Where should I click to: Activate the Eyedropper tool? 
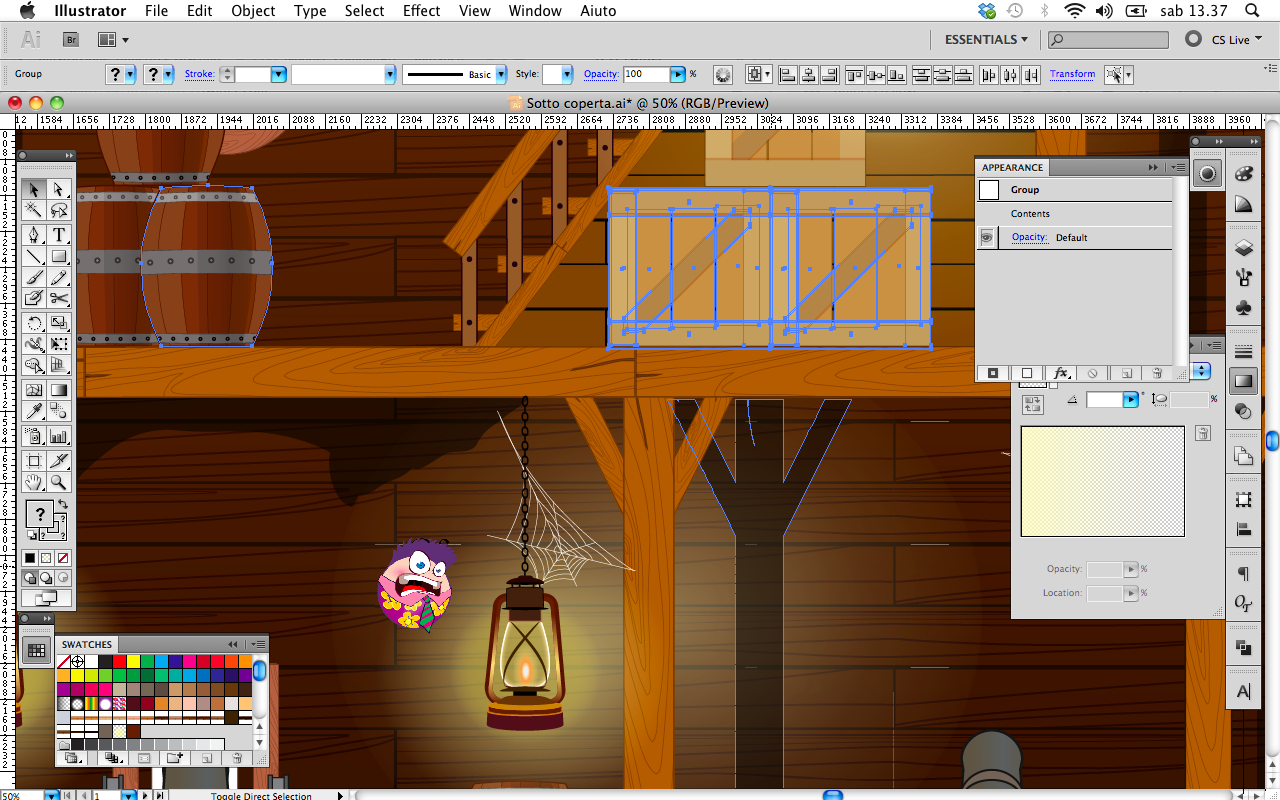coord(34,411)
